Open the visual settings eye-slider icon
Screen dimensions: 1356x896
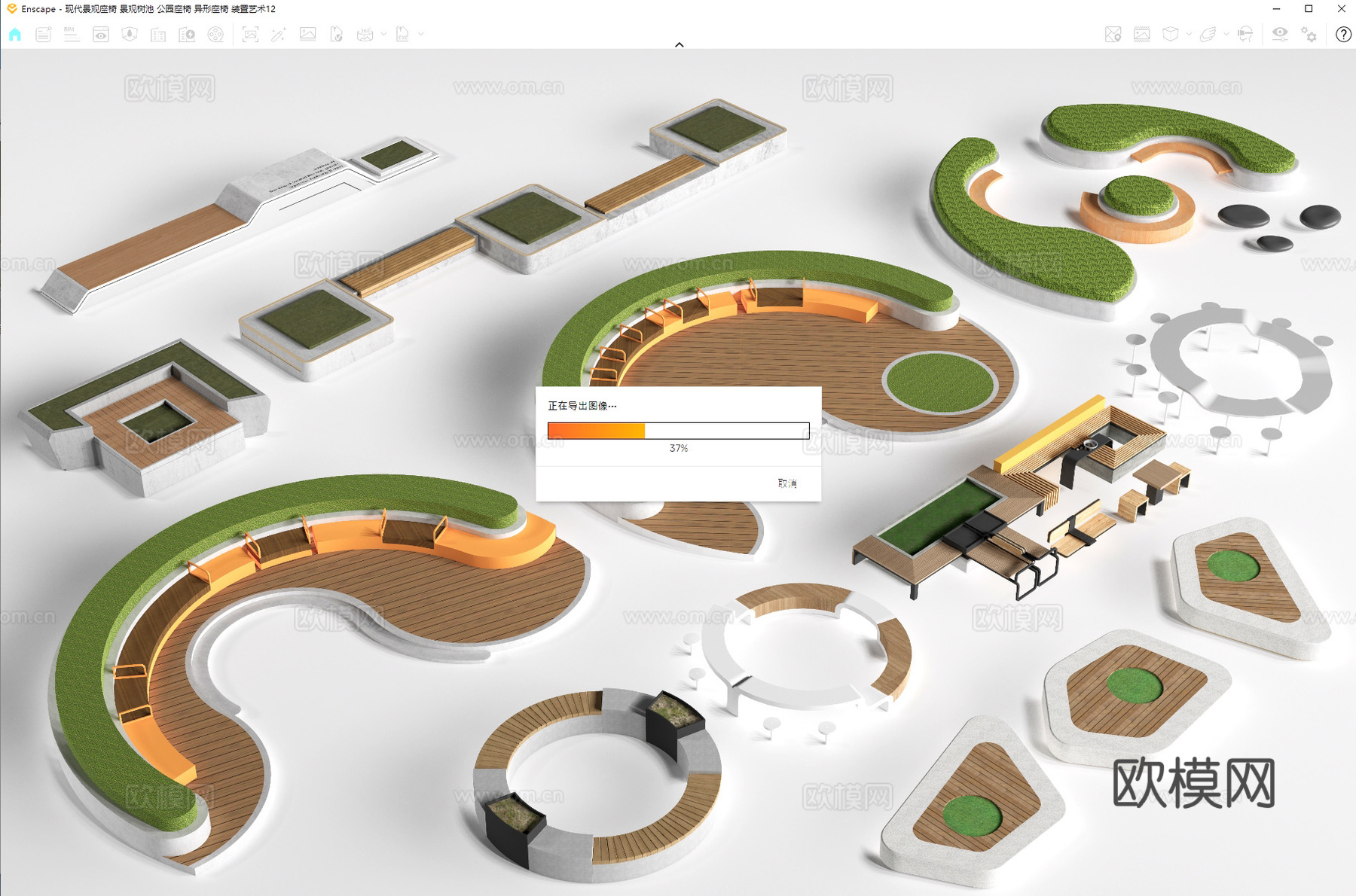1280,34
